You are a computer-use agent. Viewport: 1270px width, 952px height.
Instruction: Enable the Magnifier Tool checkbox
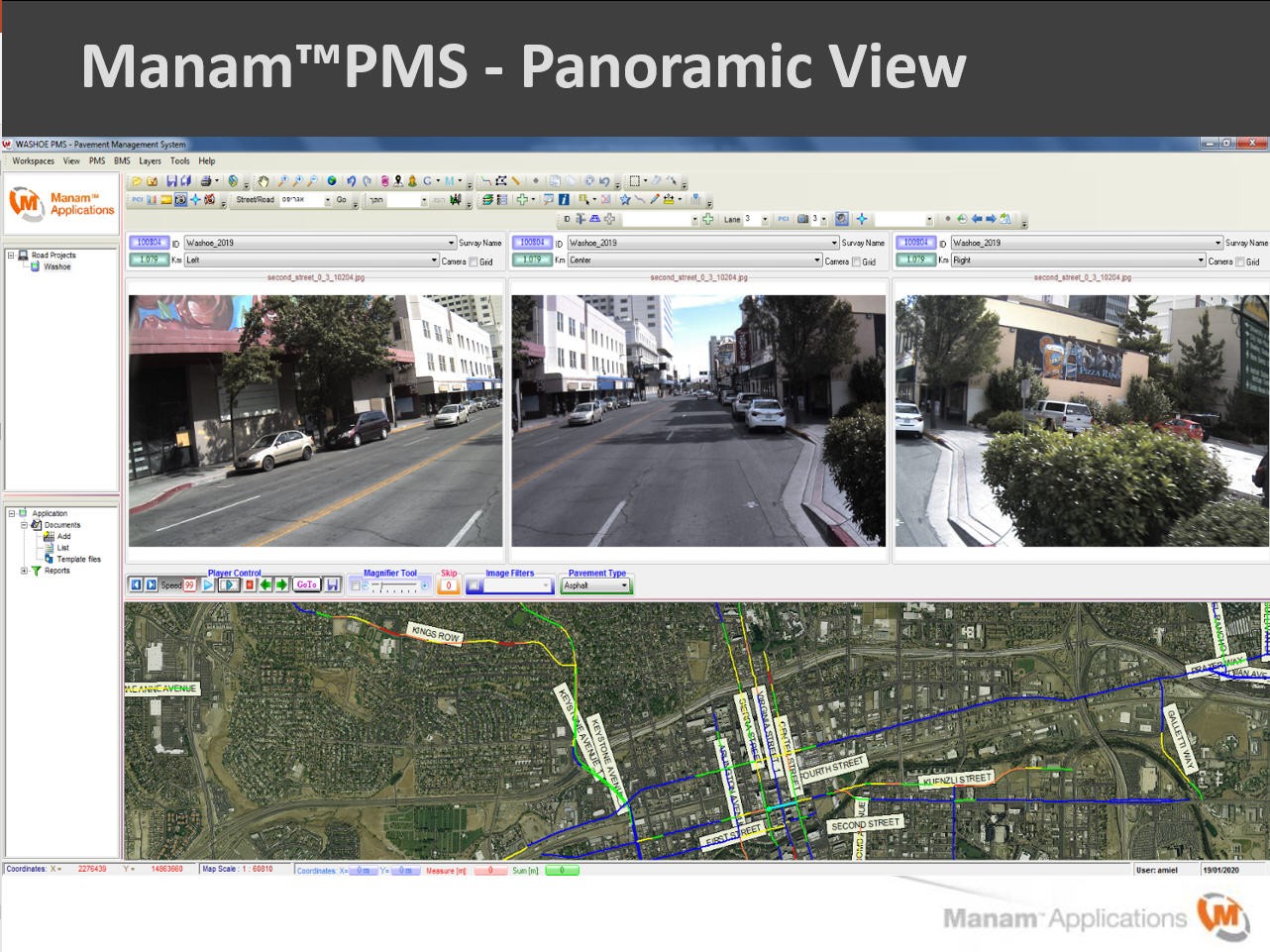point(355,585)
